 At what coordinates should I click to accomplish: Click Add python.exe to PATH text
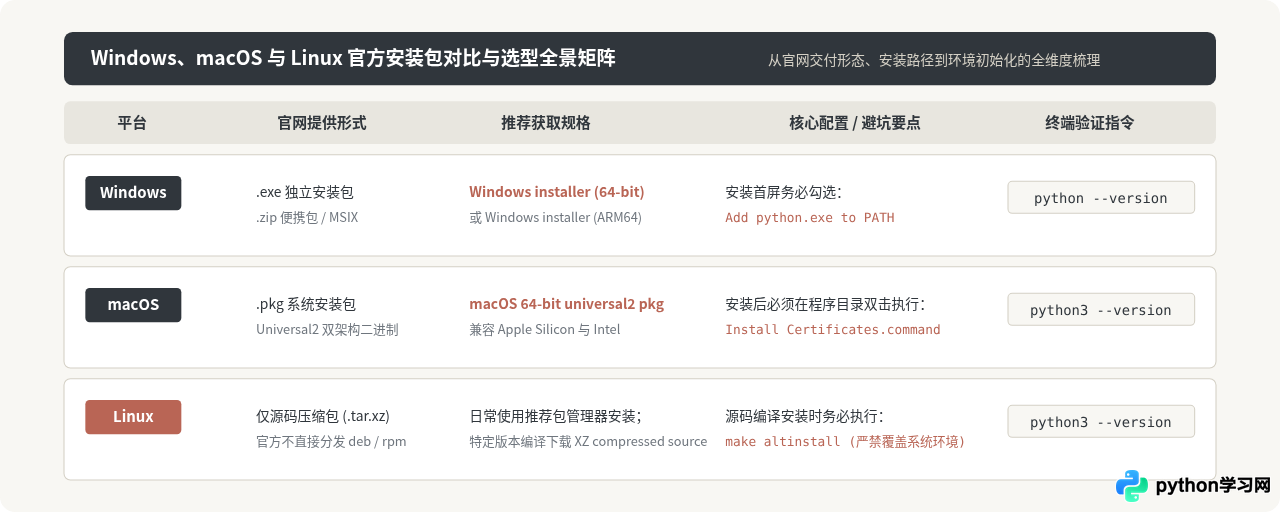tap(810, 217)
